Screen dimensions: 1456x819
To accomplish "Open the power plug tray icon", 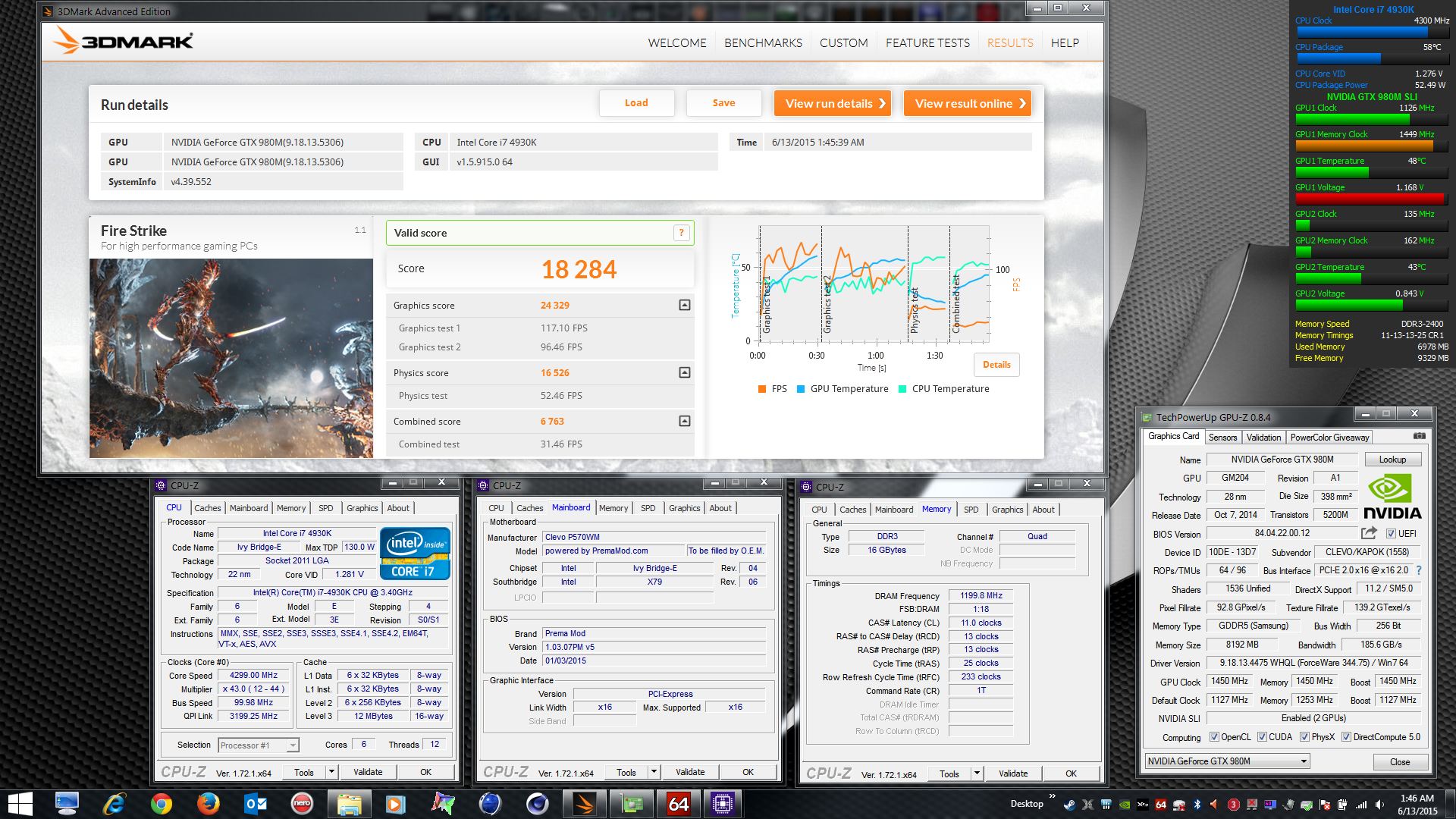I will (x=1343, y=805).
